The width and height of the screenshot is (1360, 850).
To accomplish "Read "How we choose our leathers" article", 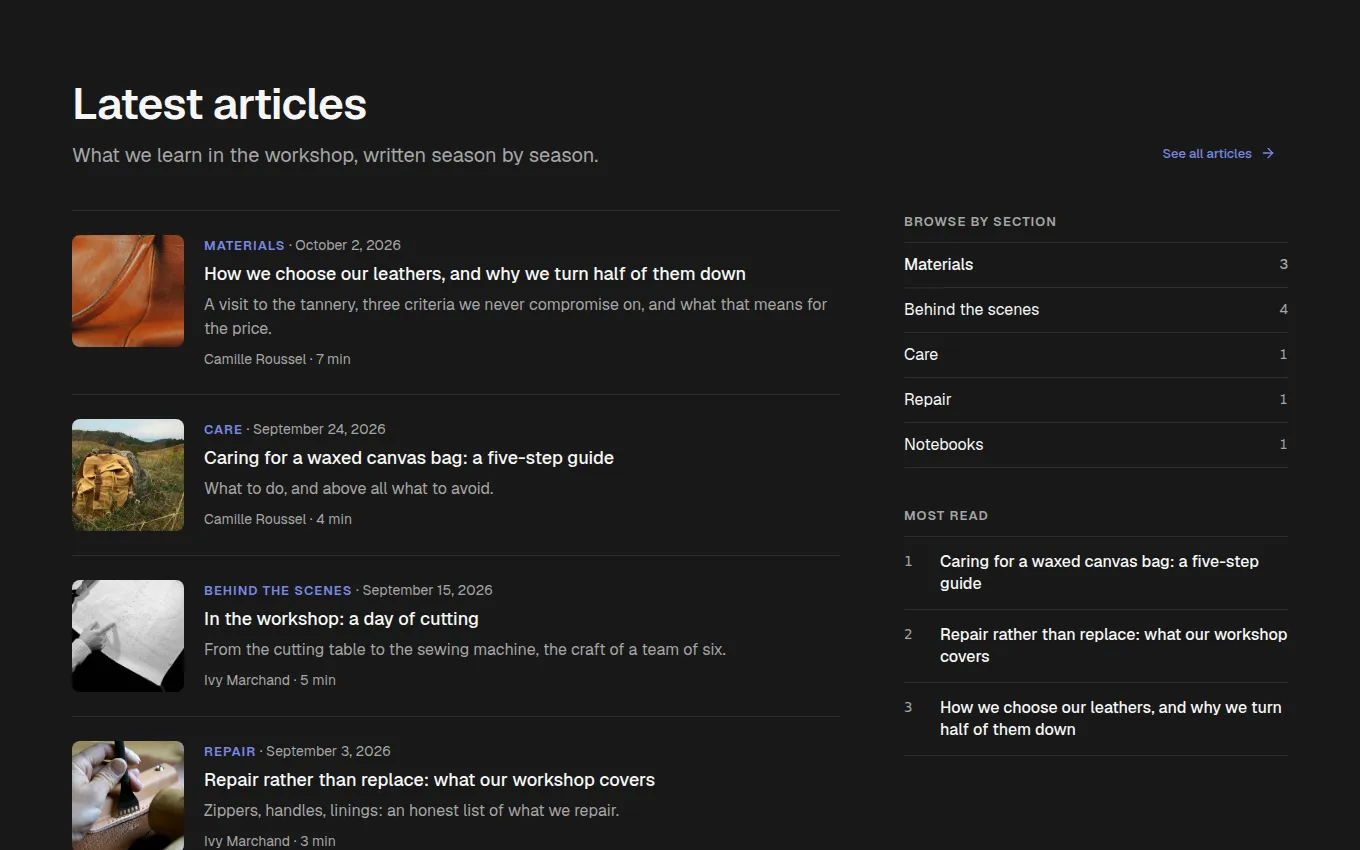I will (475, 274).
